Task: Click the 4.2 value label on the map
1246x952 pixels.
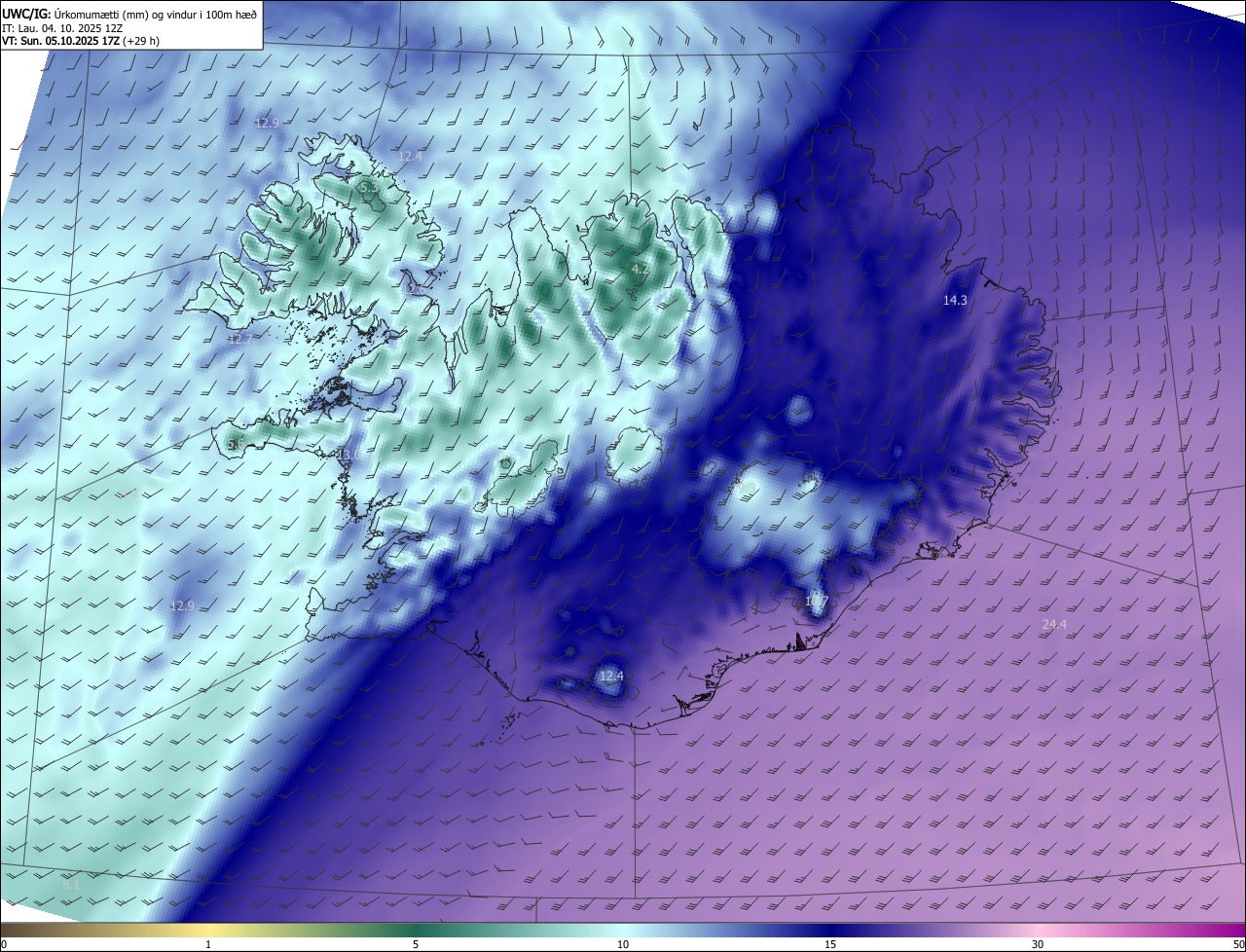Action: point(640,269)
